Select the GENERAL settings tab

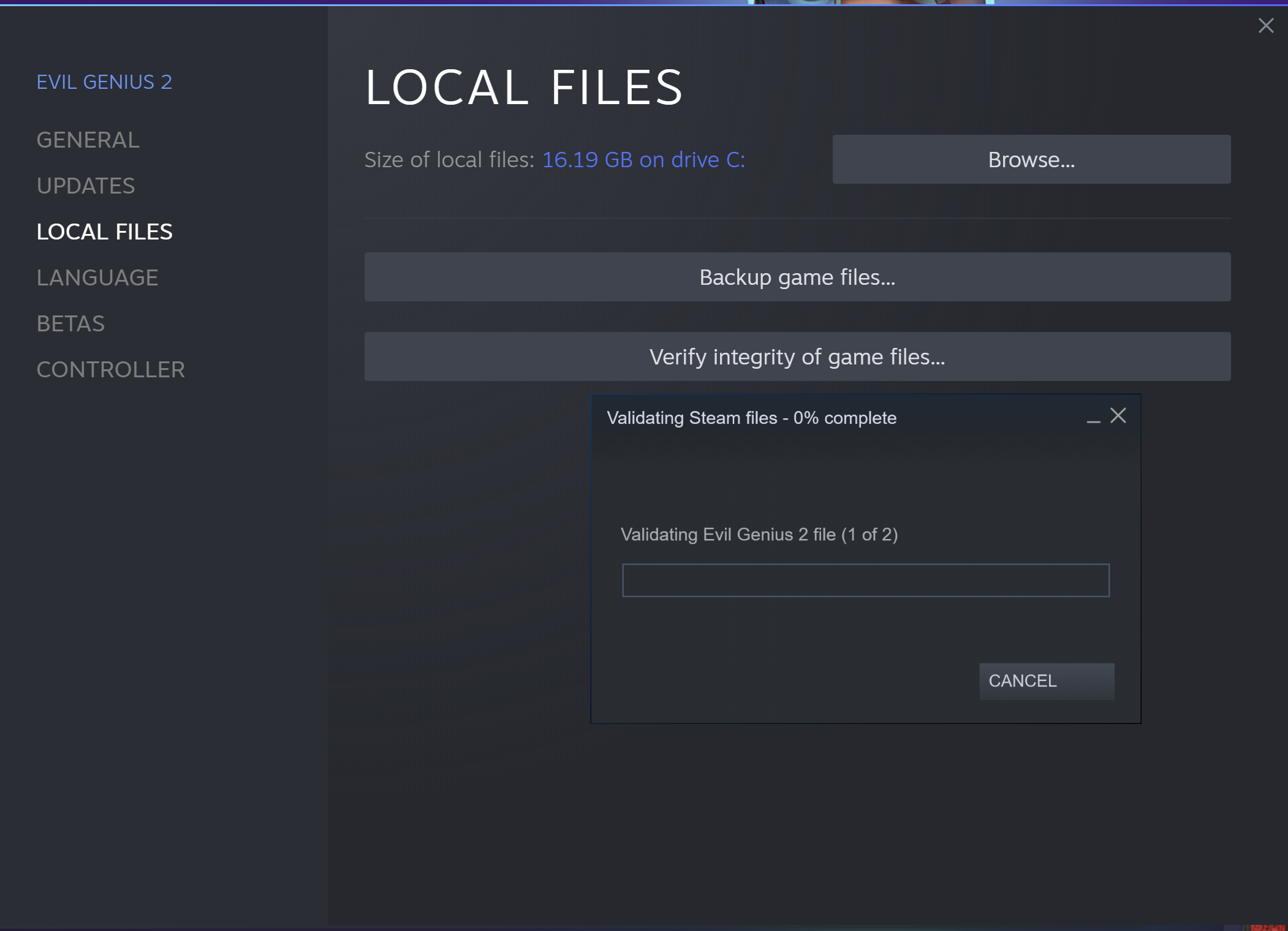(87, 139)
